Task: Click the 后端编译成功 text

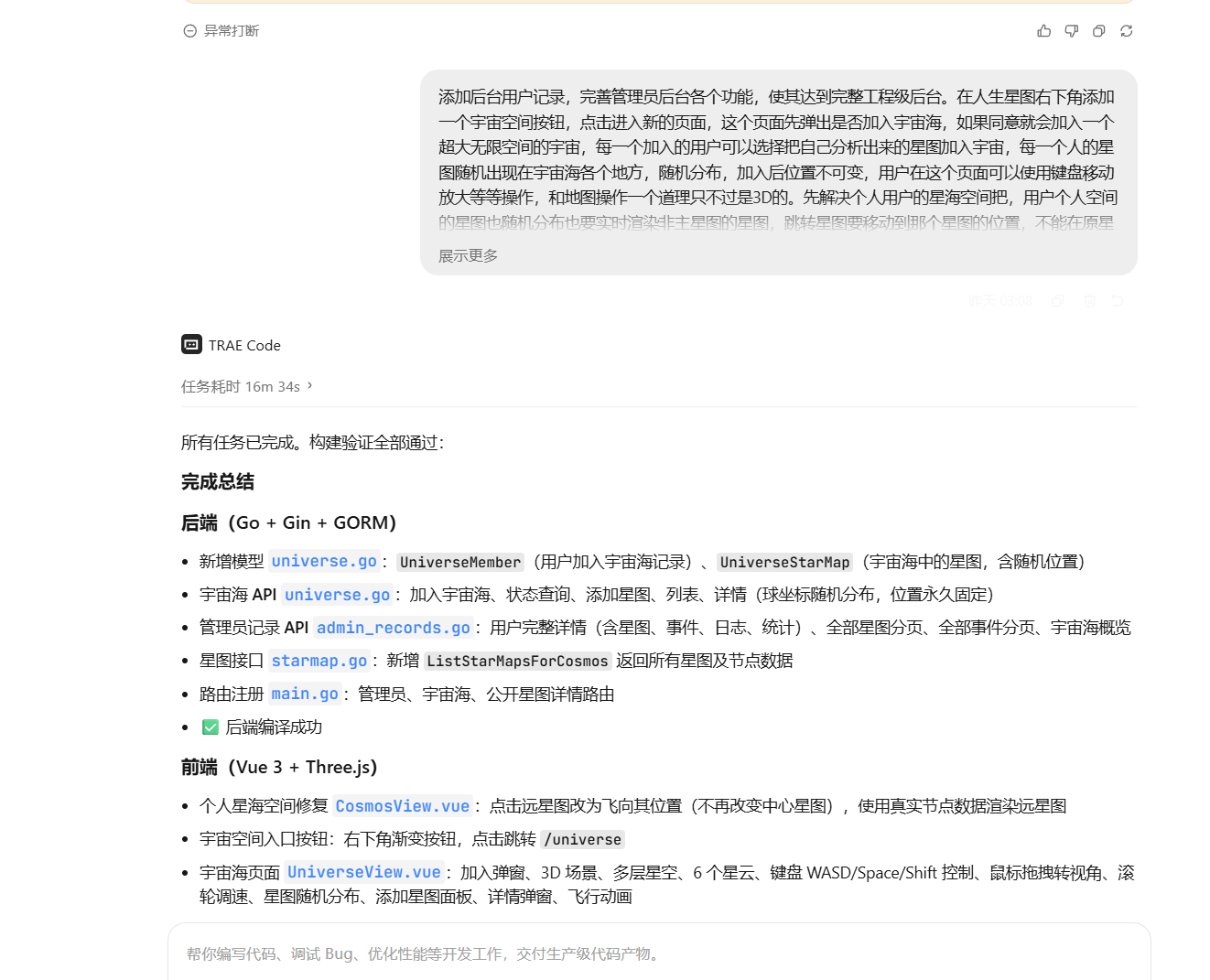Action: (274, 727)
